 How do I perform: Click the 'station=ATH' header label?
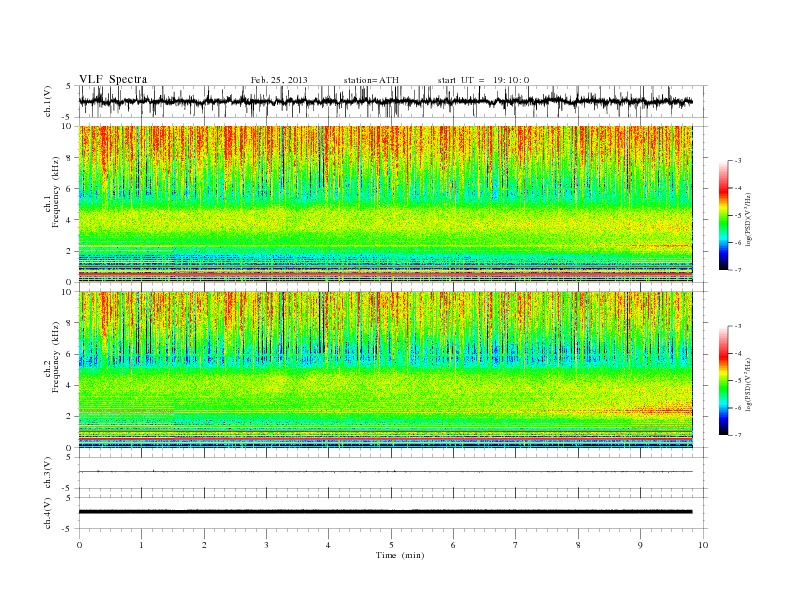tap(371, 80)
